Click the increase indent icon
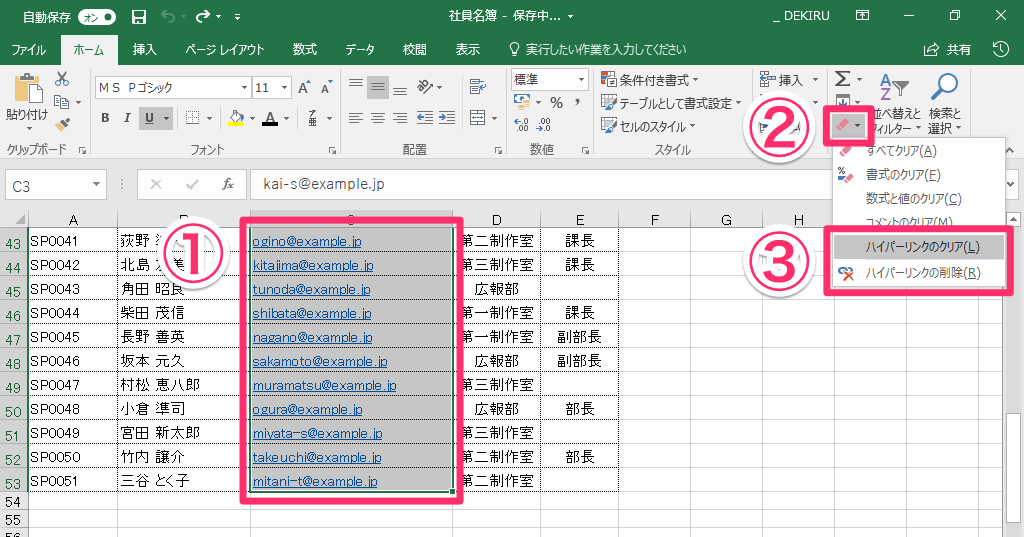 coord(447,118)
